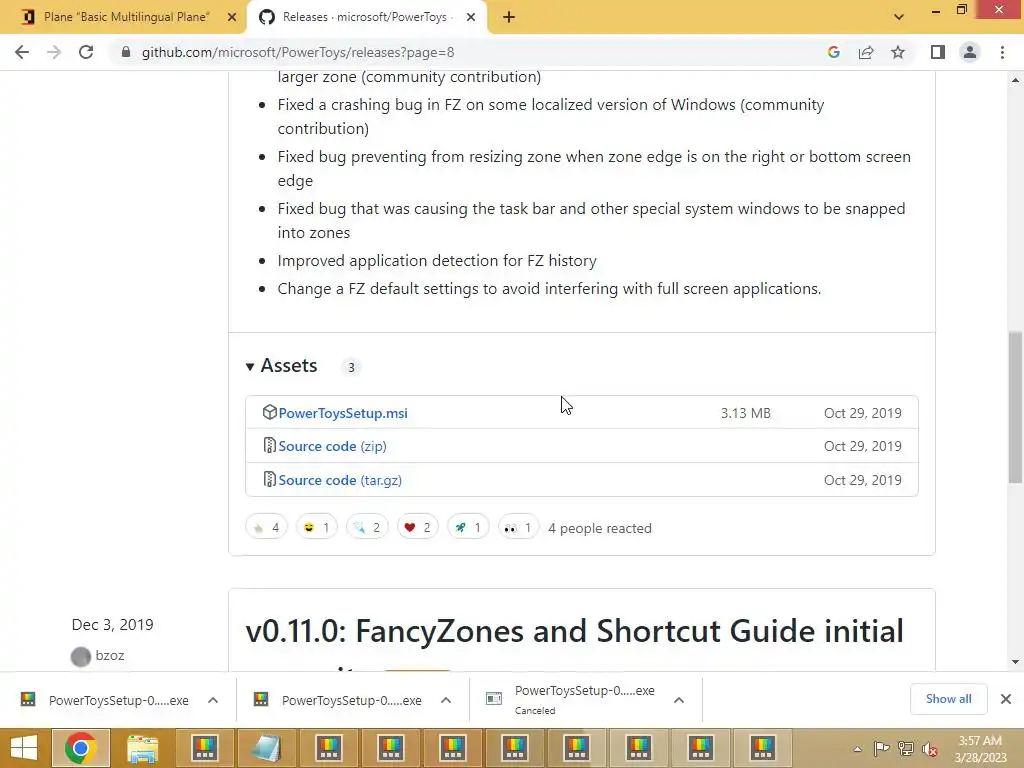
Task: Open the Windows Start button
Action: tap(24, 748)
